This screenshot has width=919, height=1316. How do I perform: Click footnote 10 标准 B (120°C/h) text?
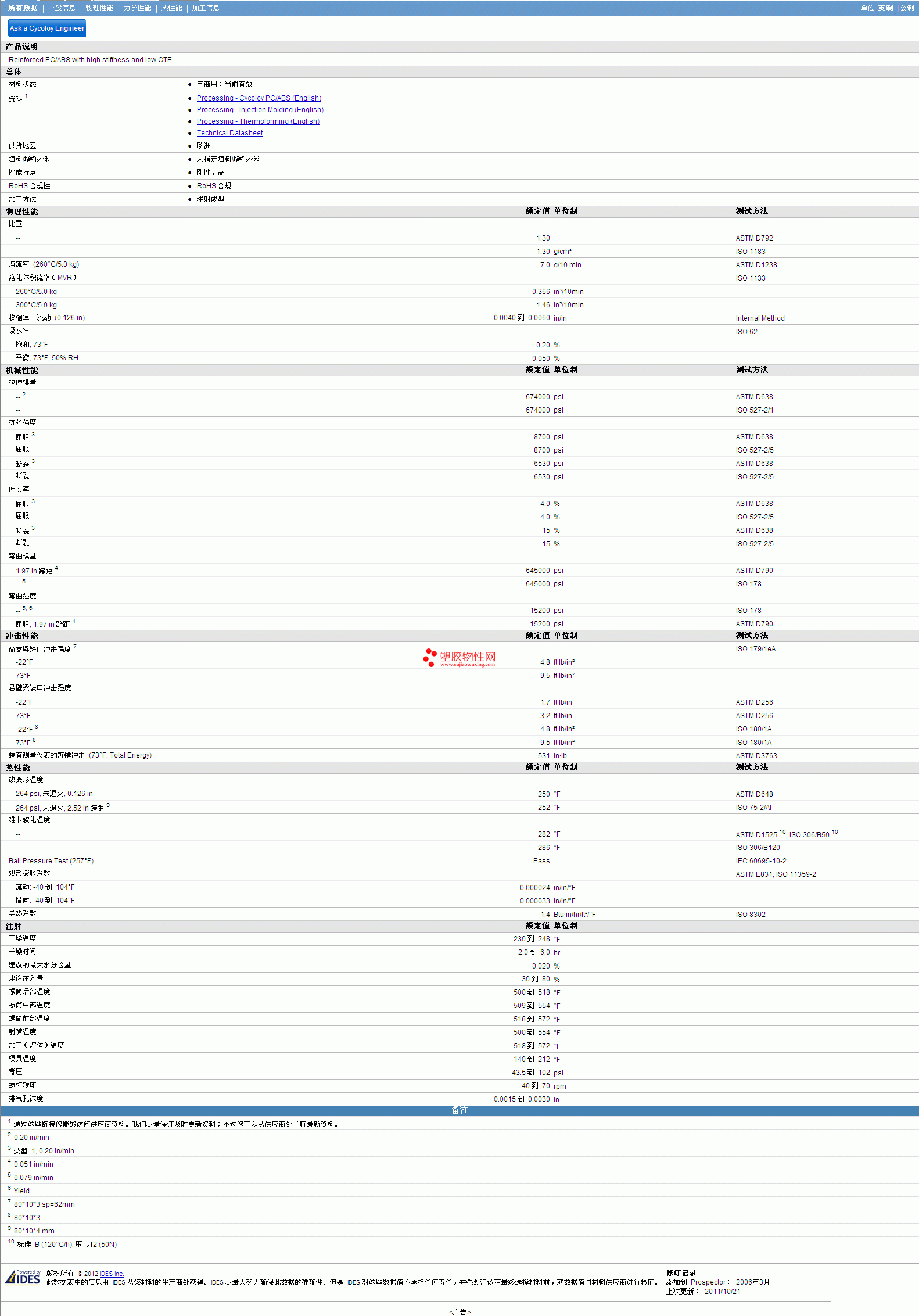pyautogui.click(x=67, y=1245)
